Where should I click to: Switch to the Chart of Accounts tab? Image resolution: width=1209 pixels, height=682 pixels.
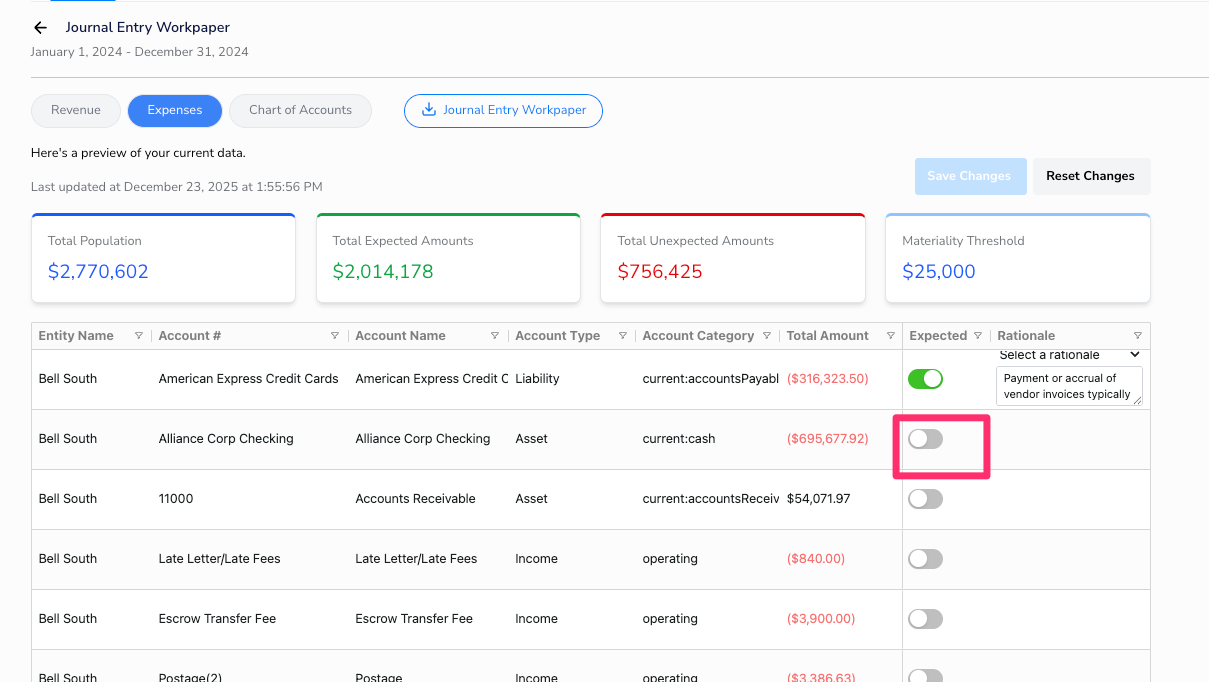[x=300, y=110]
